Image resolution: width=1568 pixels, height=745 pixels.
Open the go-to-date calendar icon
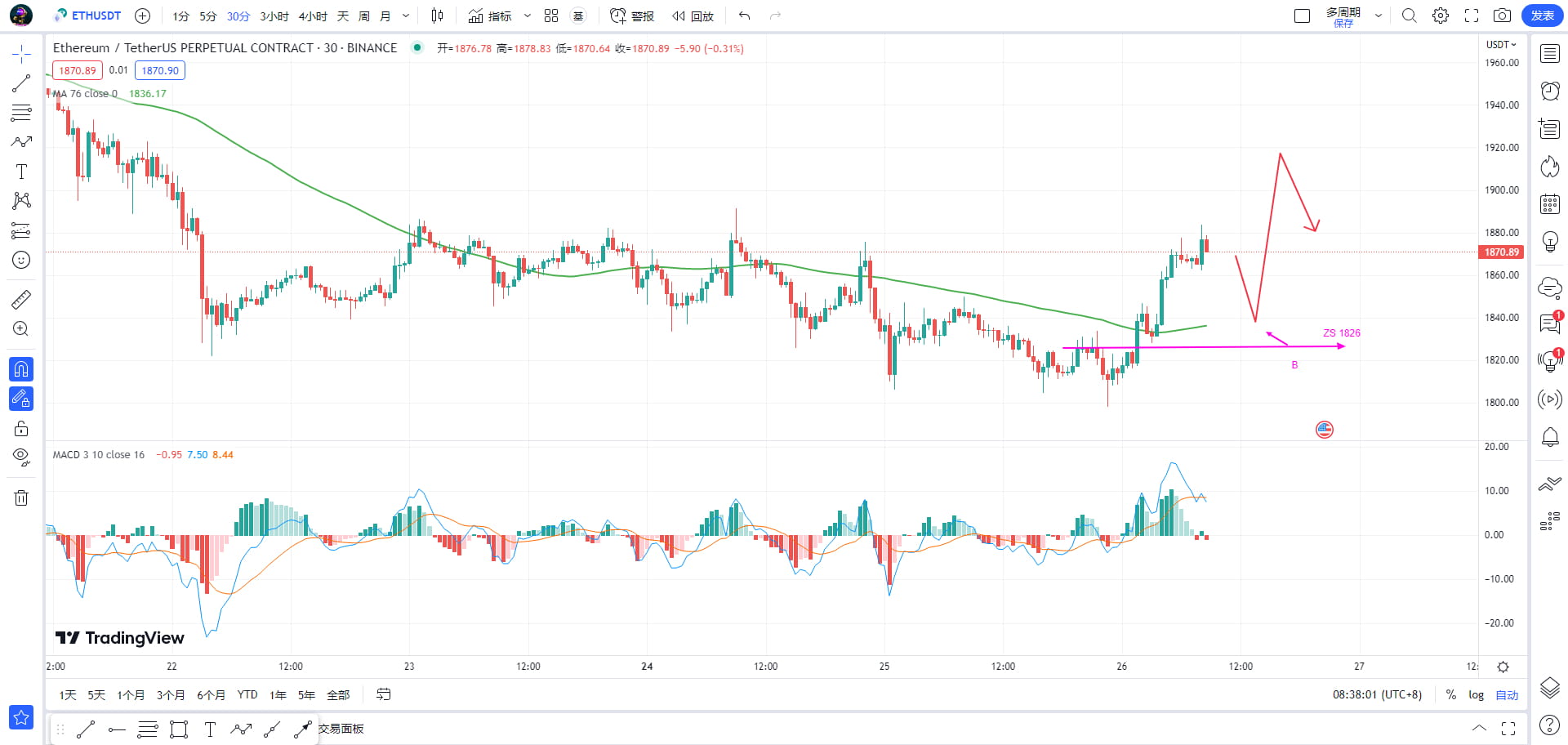click(383, 694)
